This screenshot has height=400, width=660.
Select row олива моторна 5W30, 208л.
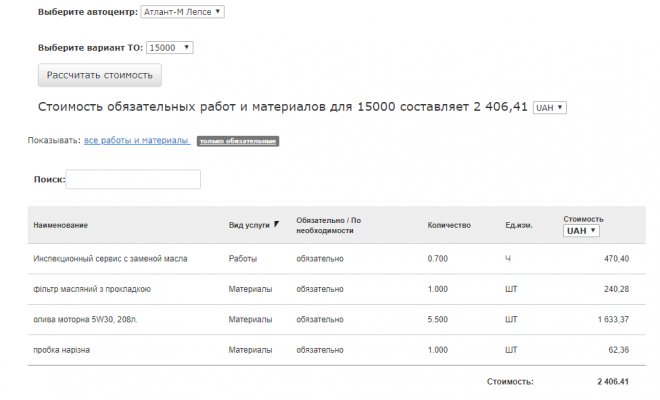pyautogui.click(x=337, y=320)
